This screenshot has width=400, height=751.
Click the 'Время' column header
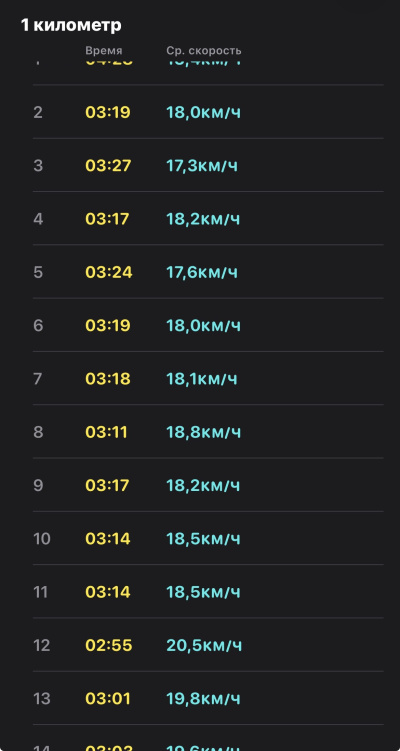click(x=104, y=51)
